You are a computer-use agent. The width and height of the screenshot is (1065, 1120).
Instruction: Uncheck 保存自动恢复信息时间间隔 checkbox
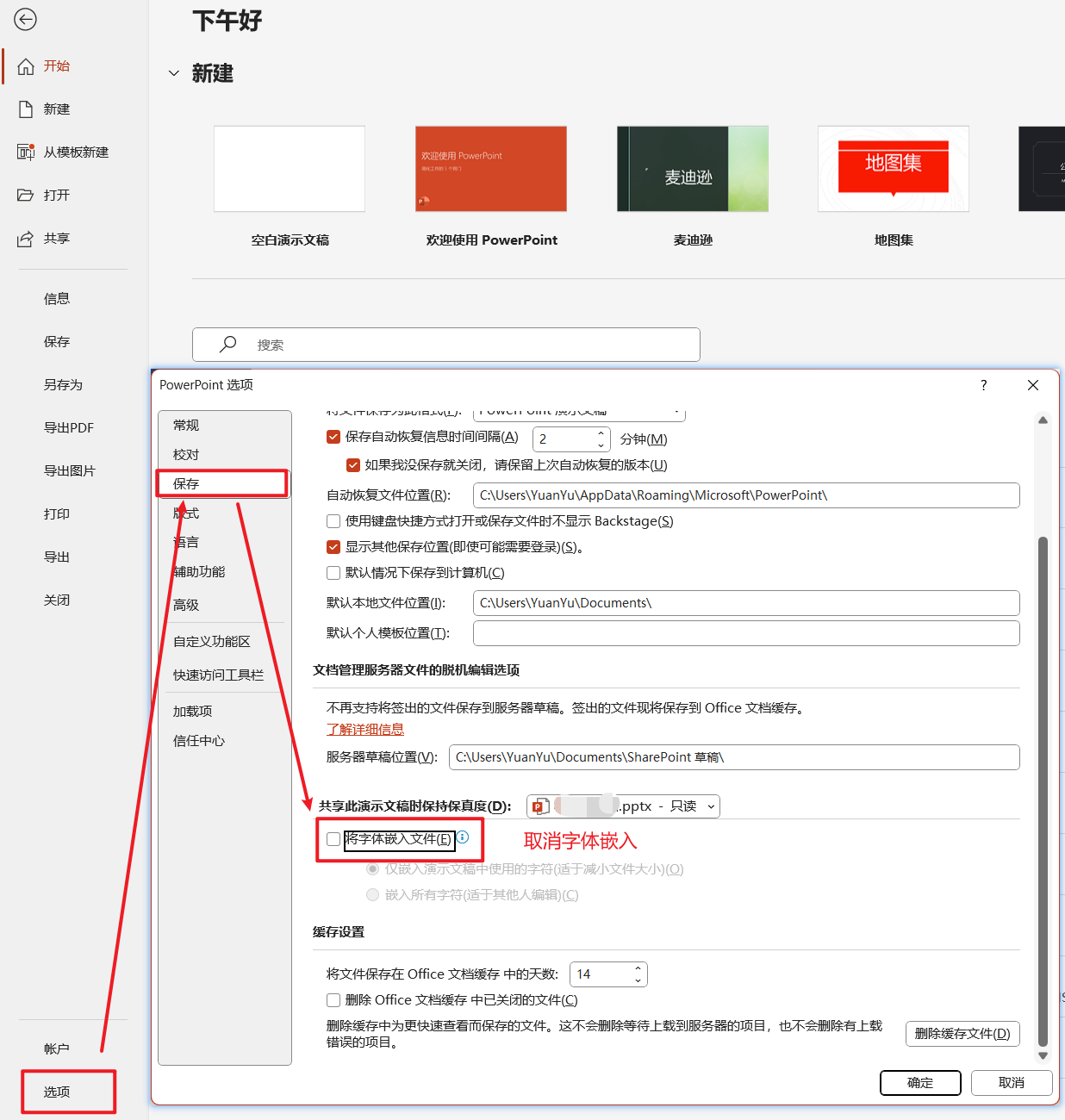[x=333, y=437]
